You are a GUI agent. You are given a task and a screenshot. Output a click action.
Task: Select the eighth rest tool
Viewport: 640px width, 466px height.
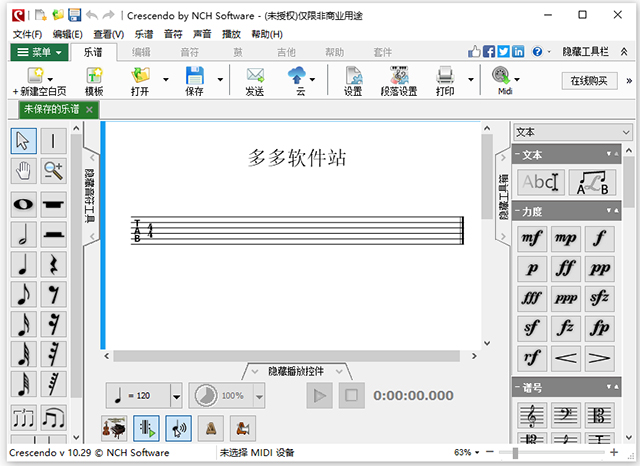click(x=53, y=294)
